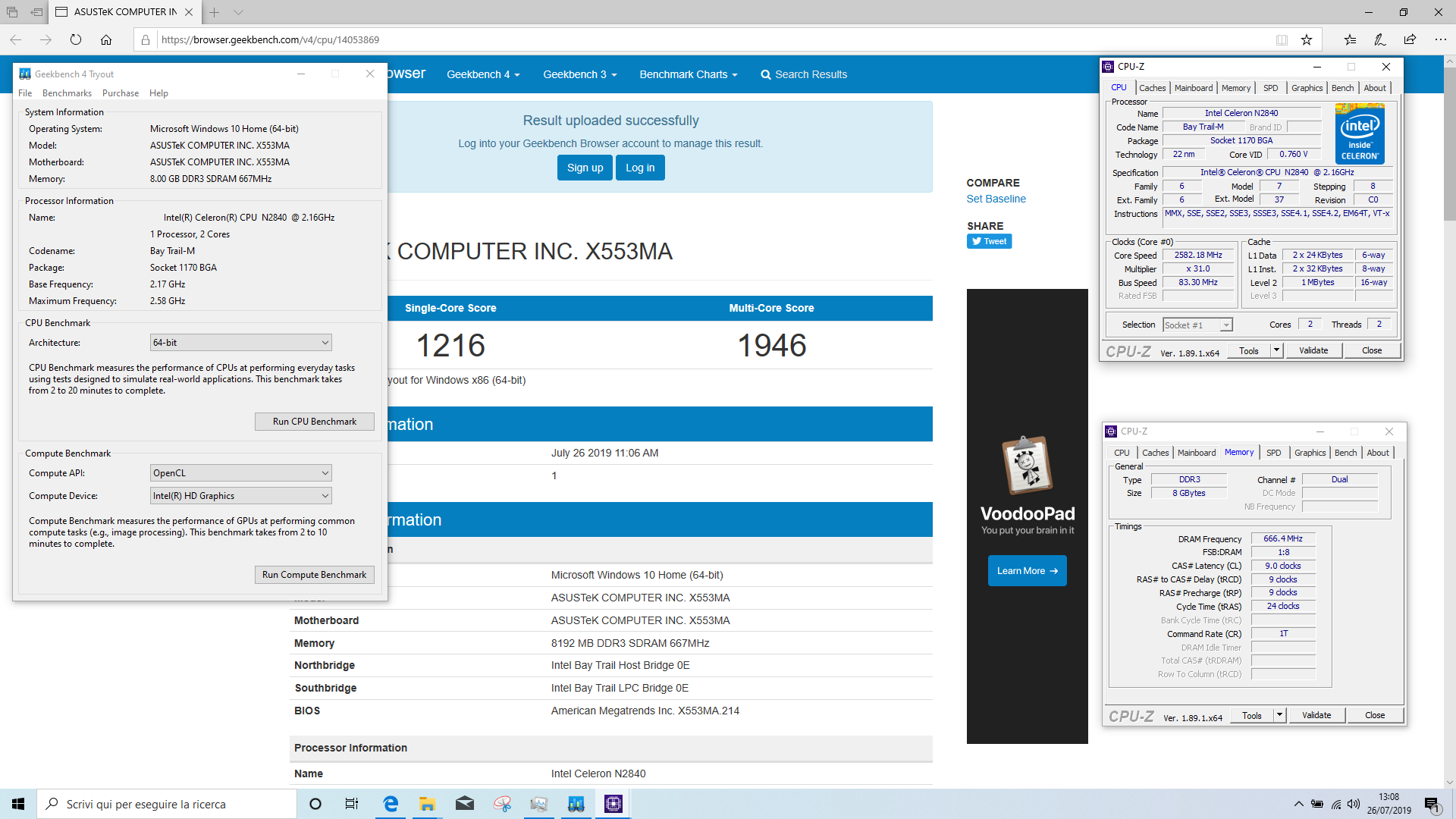Image resolution: width=1456 pixels, height=819 pixels.
Task: Open Benchmark Charts dropdown
Action: 688,74
